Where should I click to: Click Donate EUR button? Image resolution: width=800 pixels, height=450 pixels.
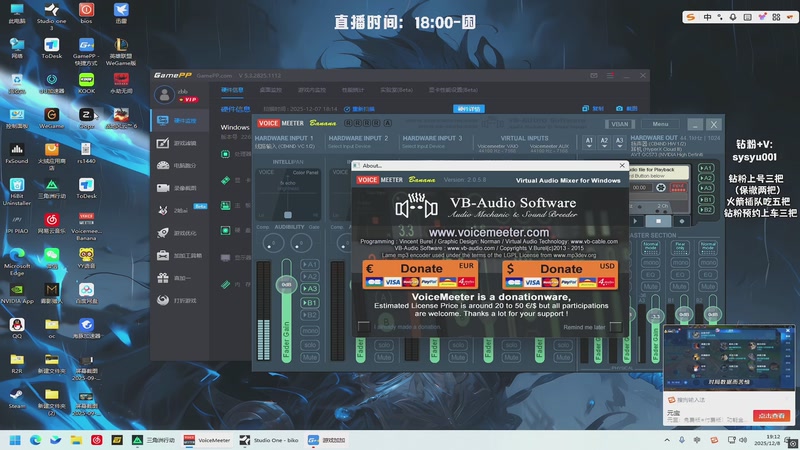pos(420,274)
